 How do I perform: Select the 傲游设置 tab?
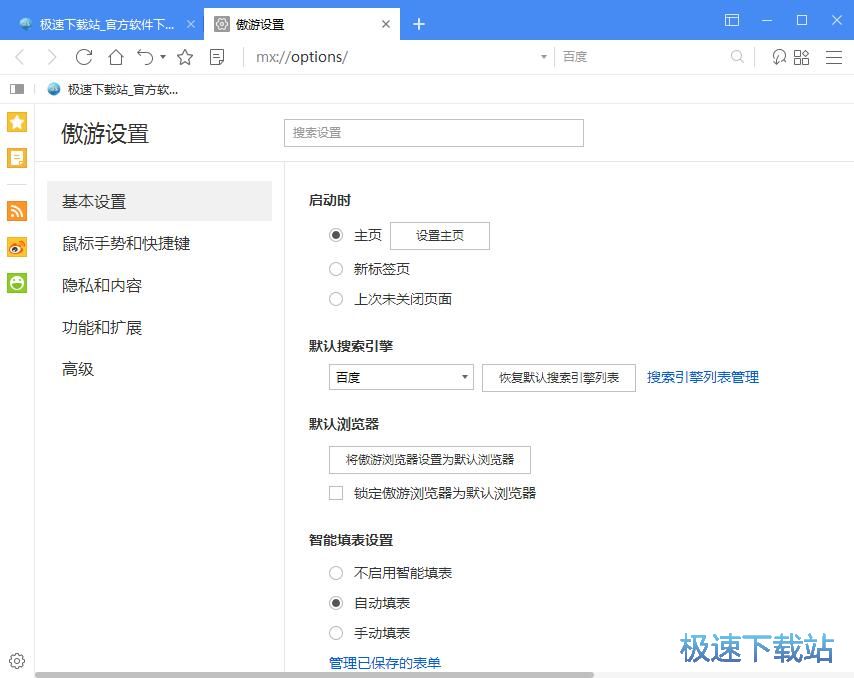click(x=302, y=25)
